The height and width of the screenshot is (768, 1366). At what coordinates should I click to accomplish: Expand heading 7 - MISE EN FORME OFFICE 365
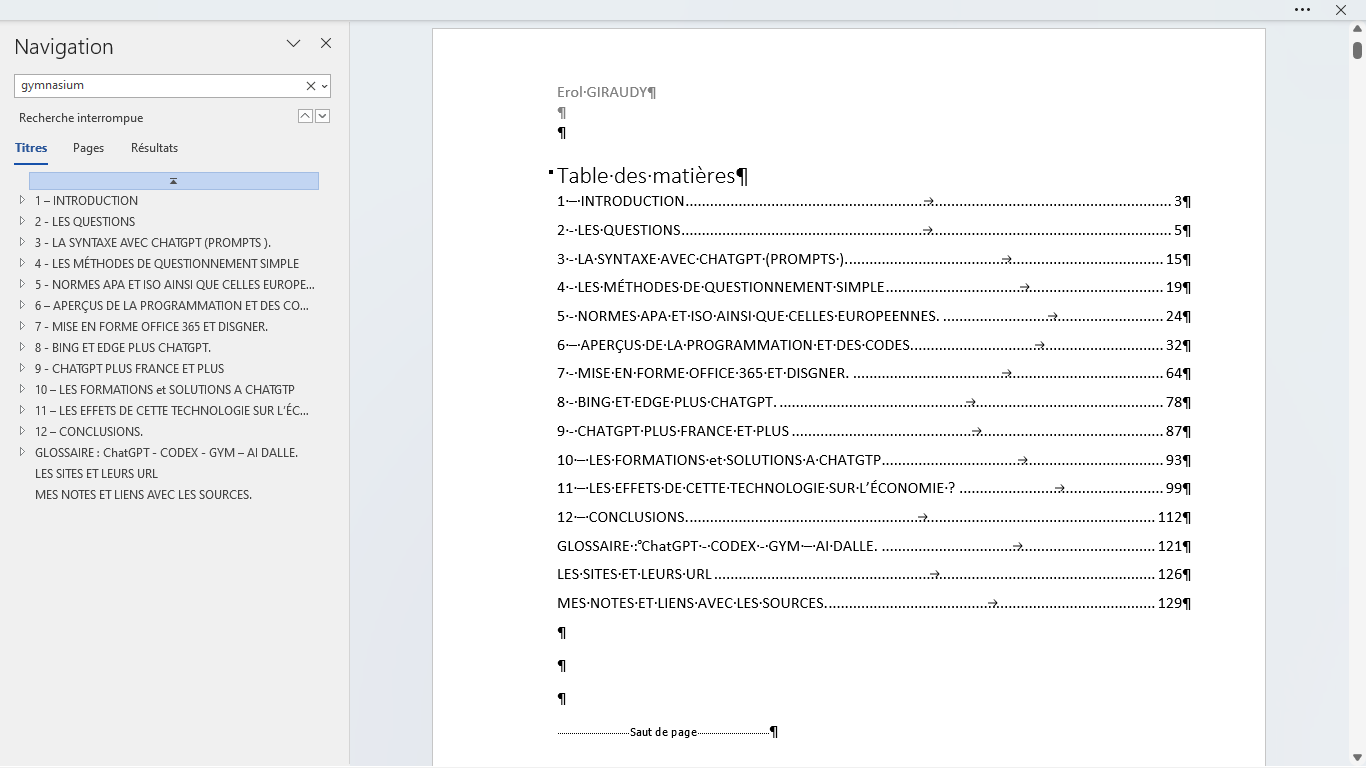click(22, 326)
